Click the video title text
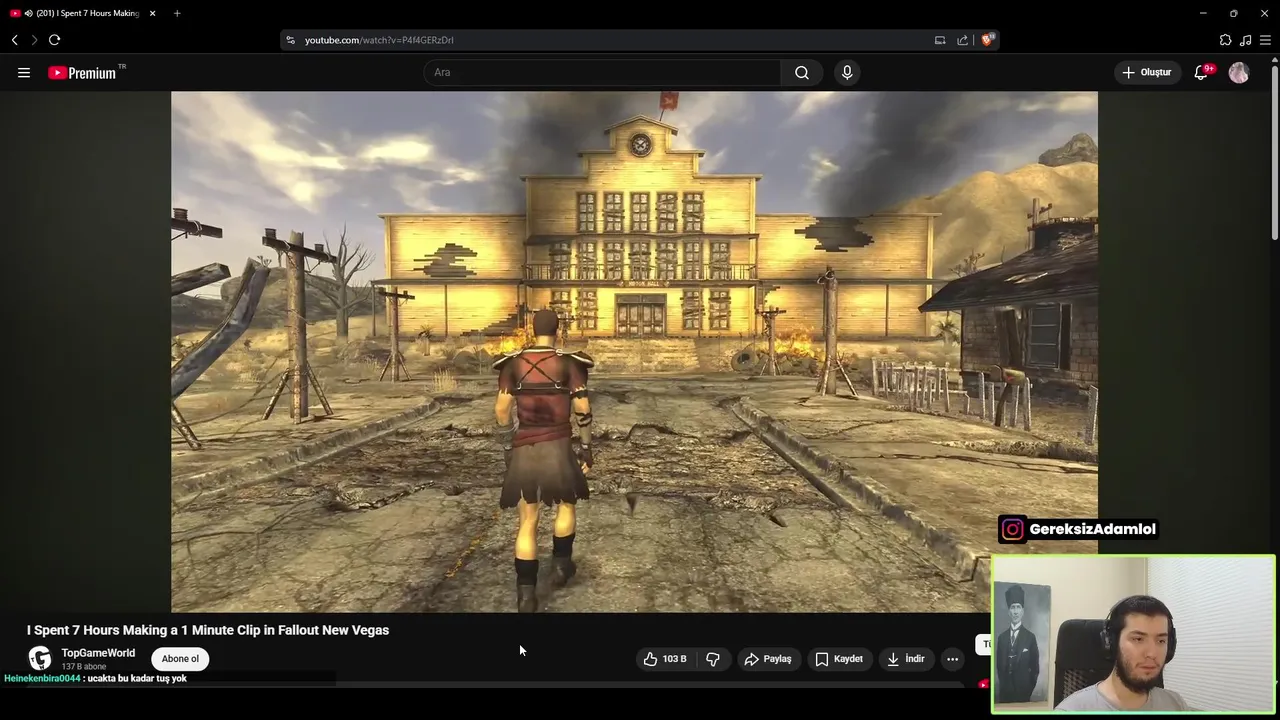Screen dimensions: 1280x720 (208, 630)
